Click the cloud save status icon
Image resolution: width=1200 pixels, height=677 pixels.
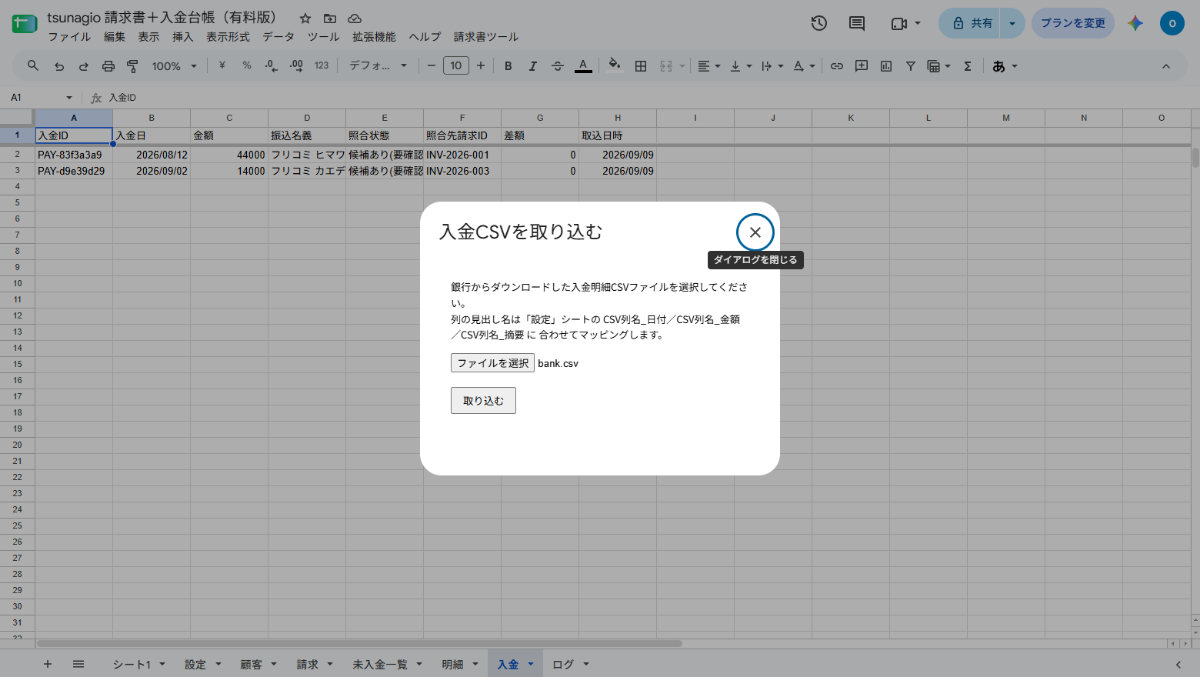click(x=354, y=19)
